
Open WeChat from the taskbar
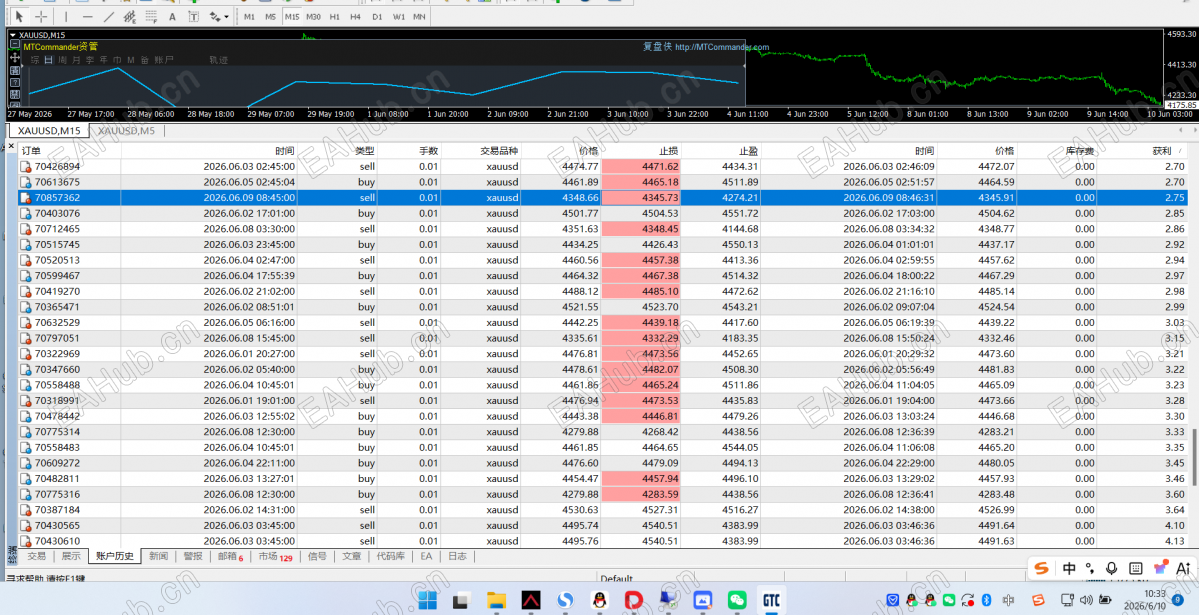736,600
